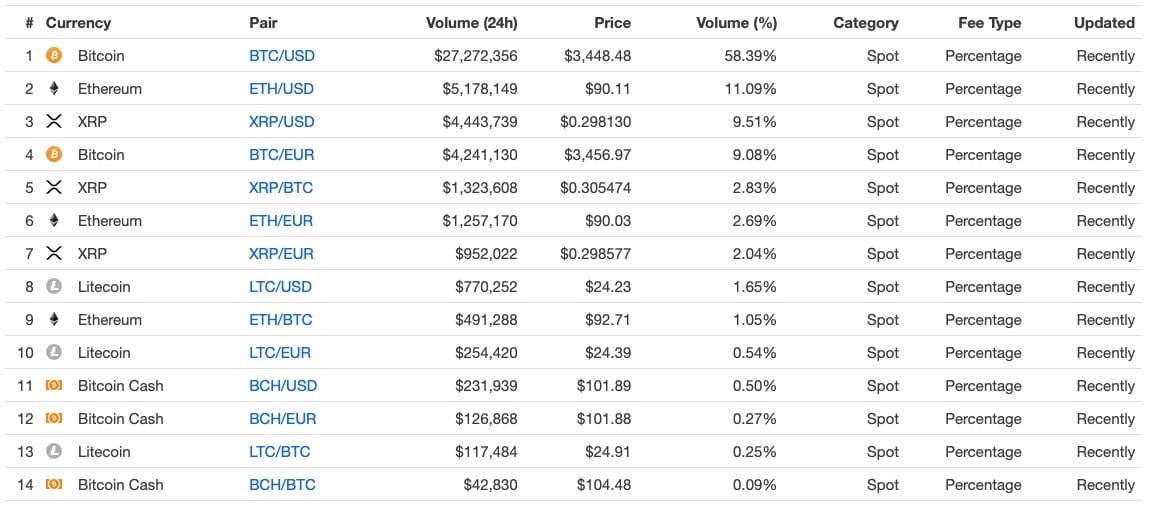Open the XRP/BTC pair link
1151x507 pixels.
click(x=281, y=188)
